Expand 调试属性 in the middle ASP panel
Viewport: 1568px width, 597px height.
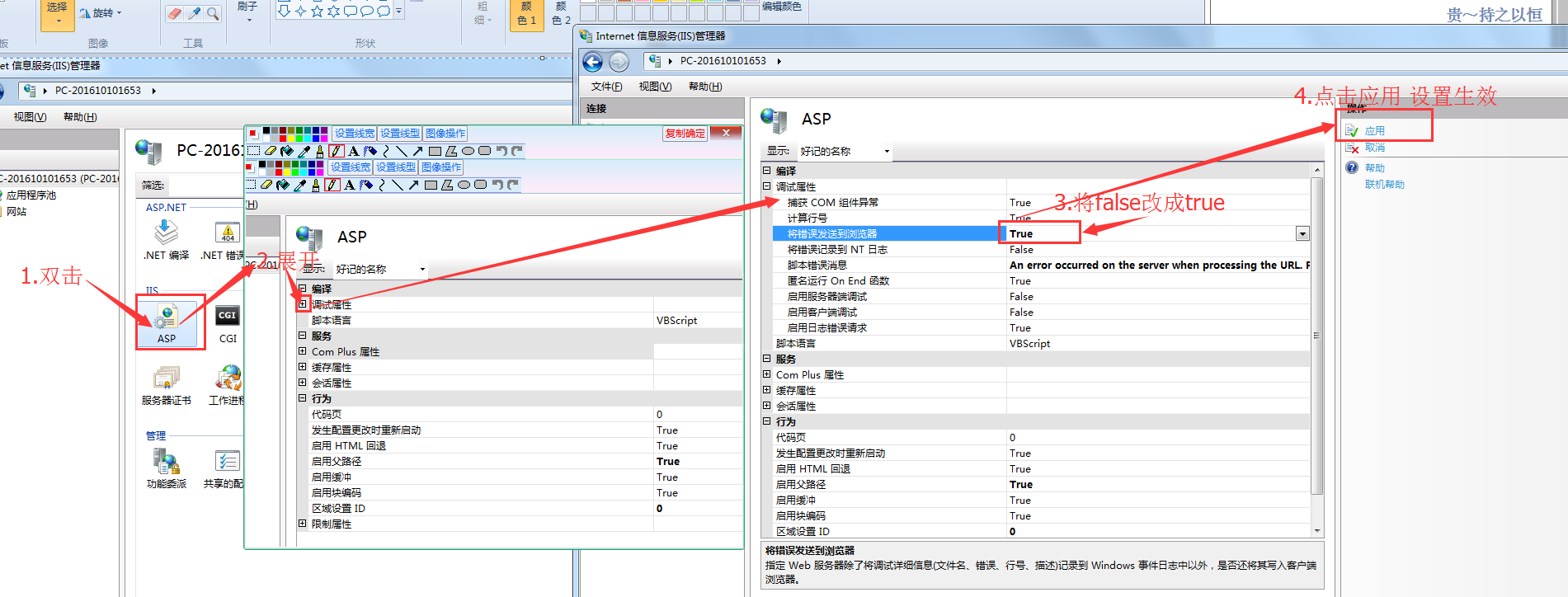[303, 304]
